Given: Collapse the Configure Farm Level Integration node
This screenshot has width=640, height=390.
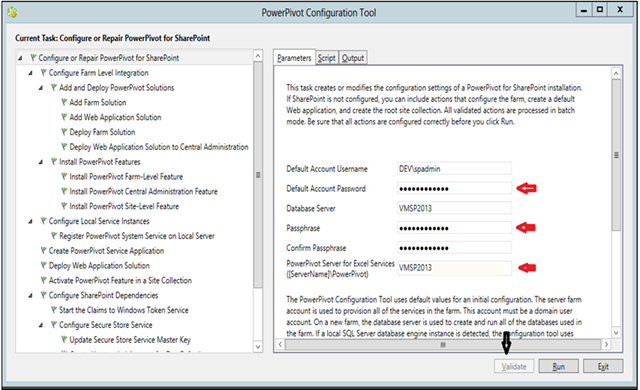Looking at the screenshot, I should [31, 73].
